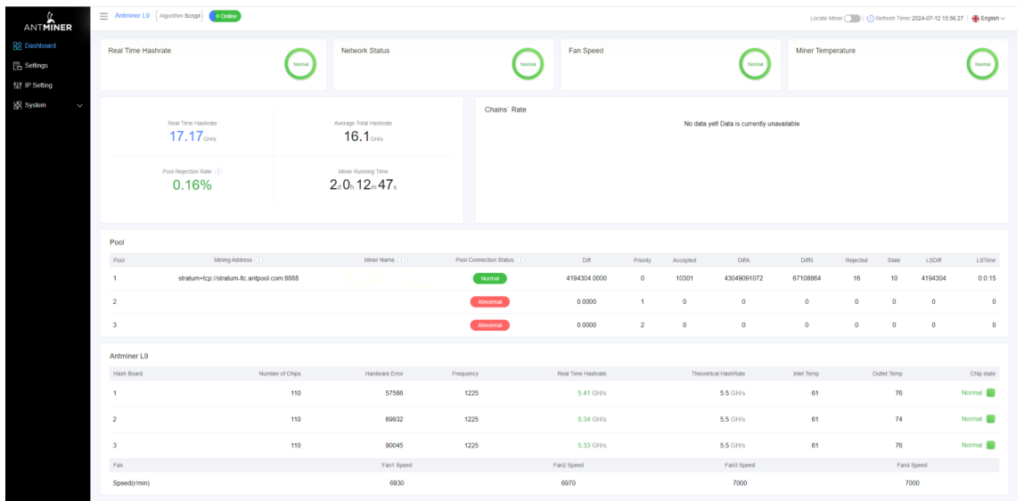Image resolution: width=1024 pixels, height=501 pixels.
Task: Click Accepted count 10301
Action: [684, 278]
